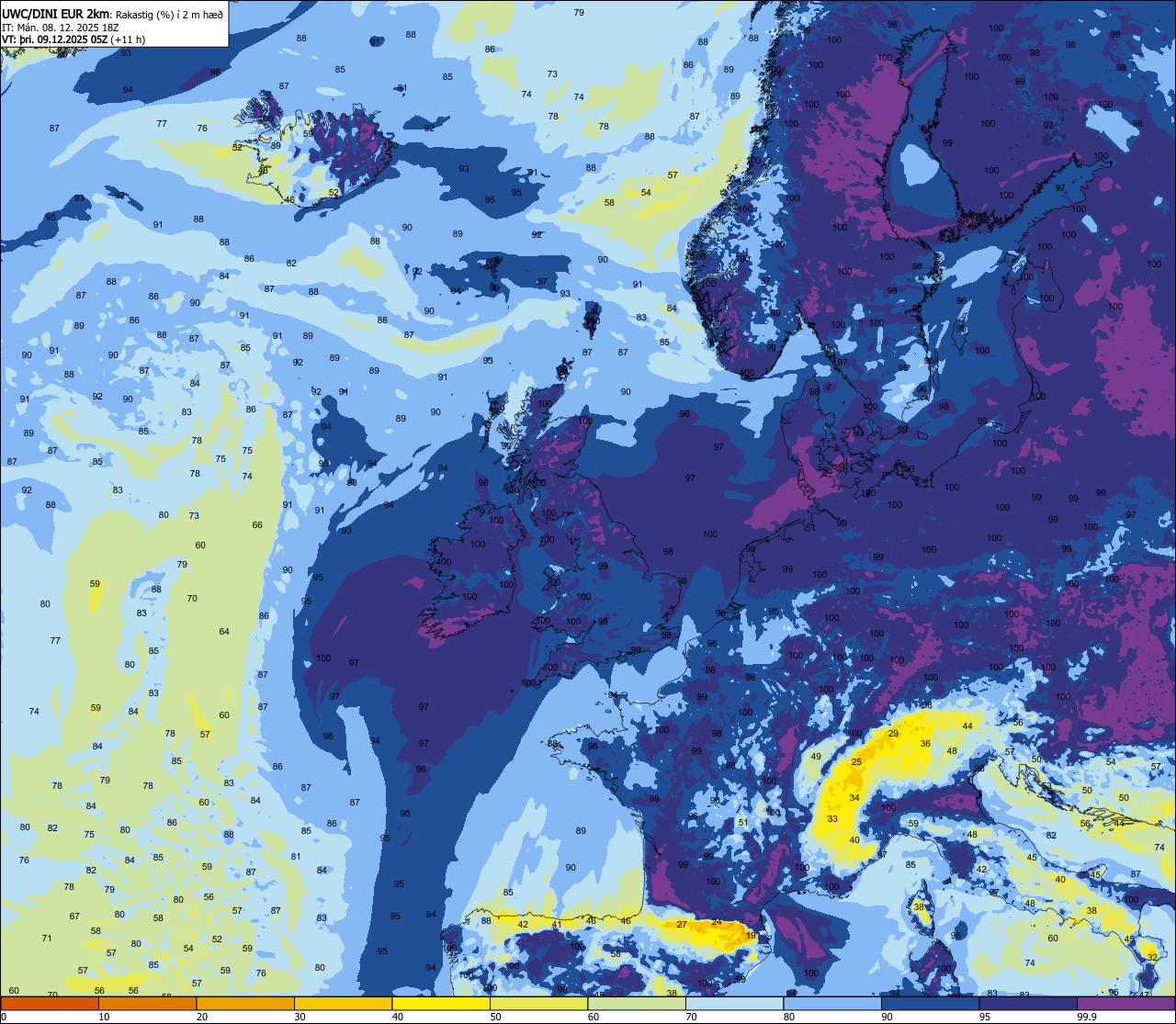Viewport: 1176px width, 1024px height.
Task: Click the map value '25' in the yellow area
Action: click(856, 762)
